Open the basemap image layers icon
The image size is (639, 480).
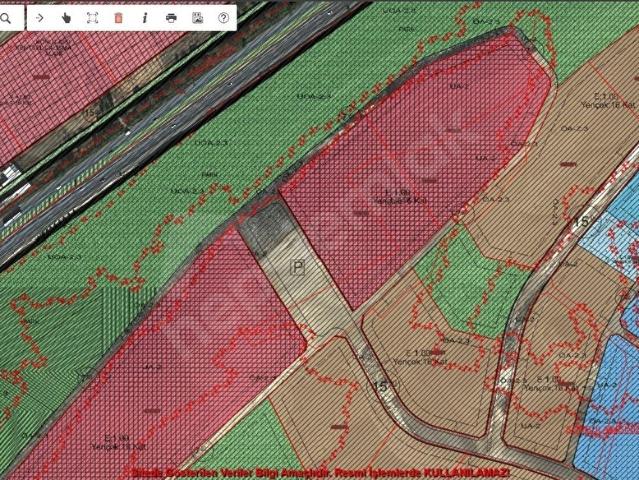[197, 18]
